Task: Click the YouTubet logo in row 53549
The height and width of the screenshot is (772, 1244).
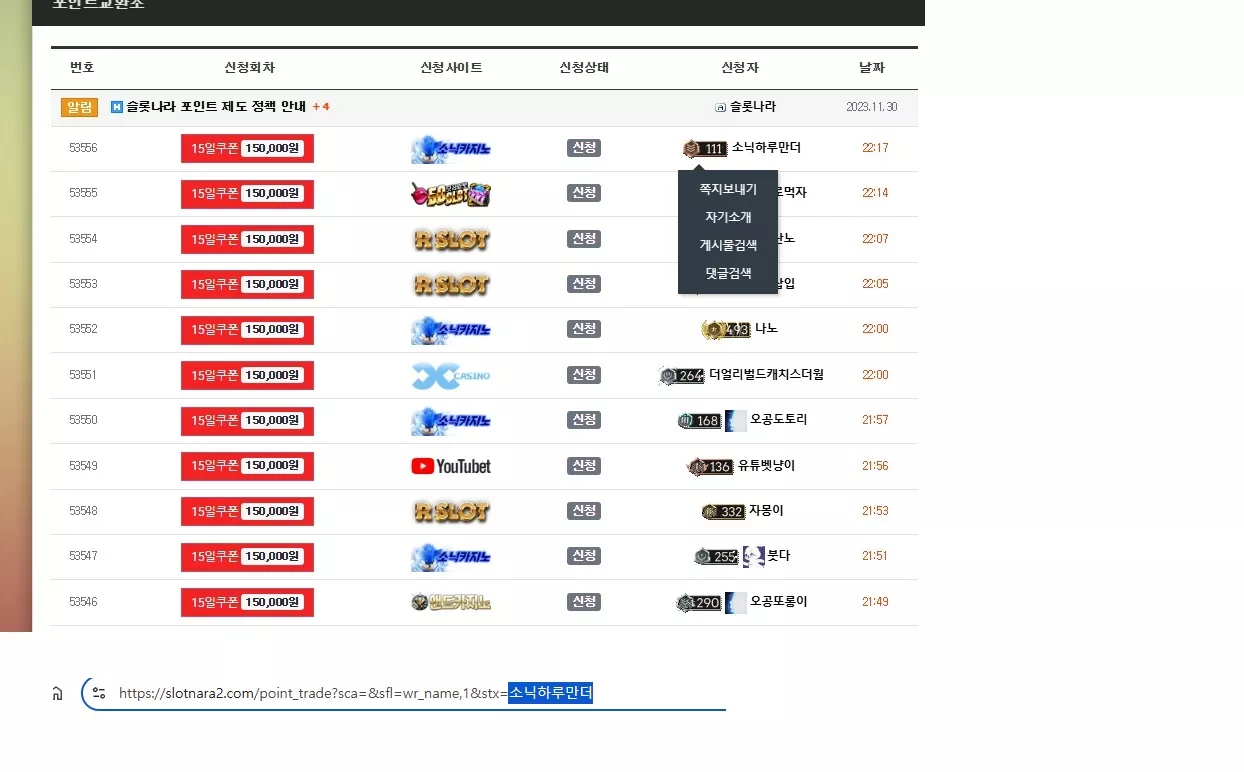Action: tap(451, 466)
